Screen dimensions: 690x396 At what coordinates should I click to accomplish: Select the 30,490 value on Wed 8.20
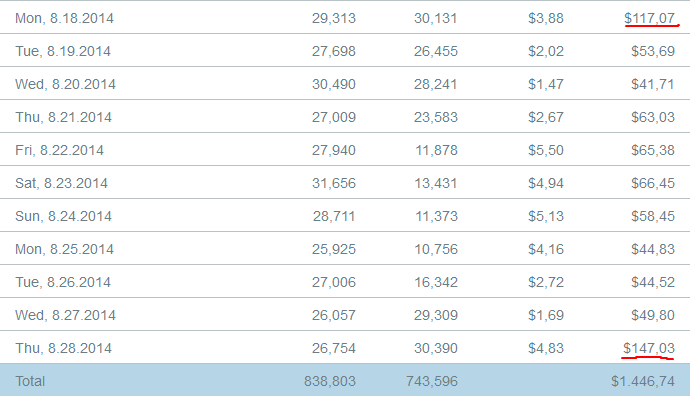pos(334,84)
